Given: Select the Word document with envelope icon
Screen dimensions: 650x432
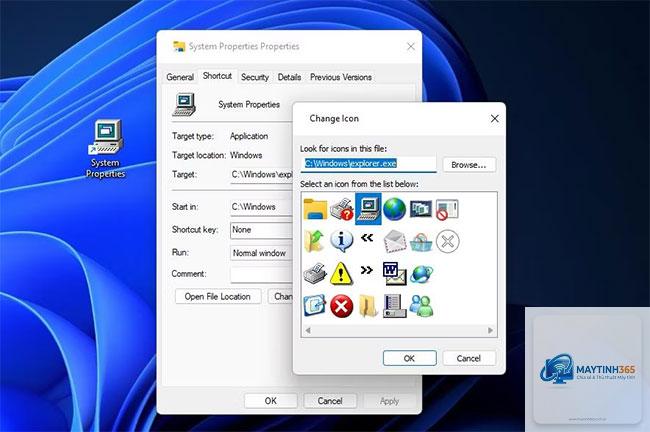Looking at the screenshot, I should (x=394, y=274).
